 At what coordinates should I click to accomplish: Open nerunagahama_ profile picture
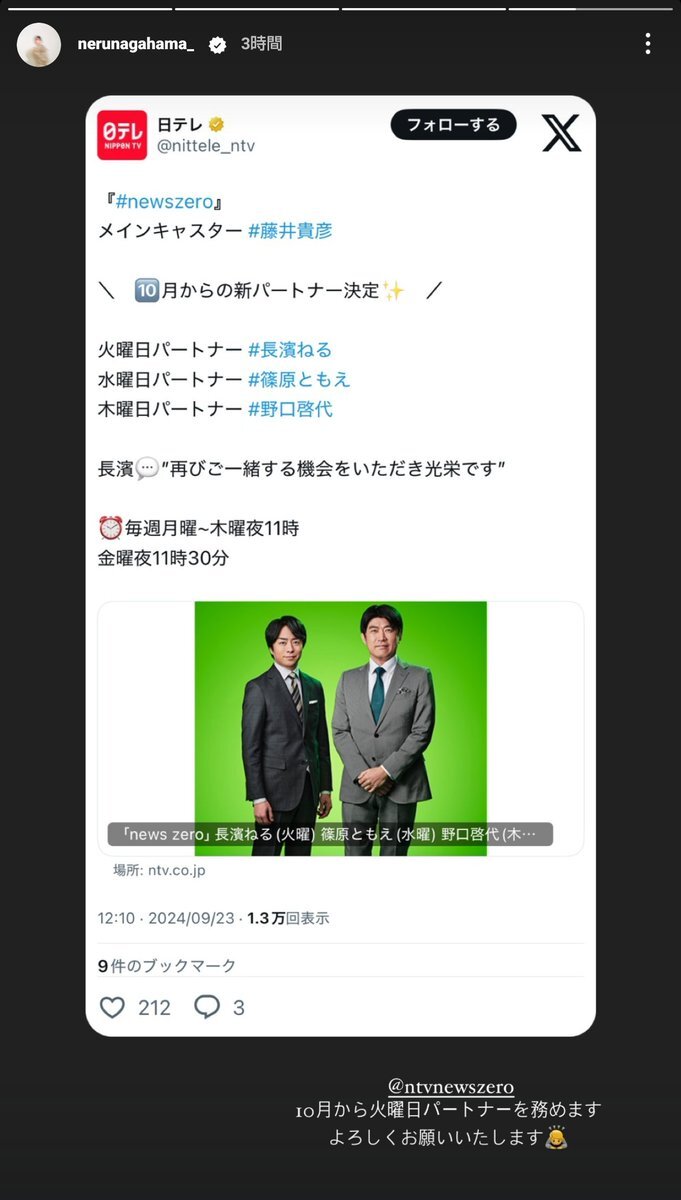click(39, 45)
